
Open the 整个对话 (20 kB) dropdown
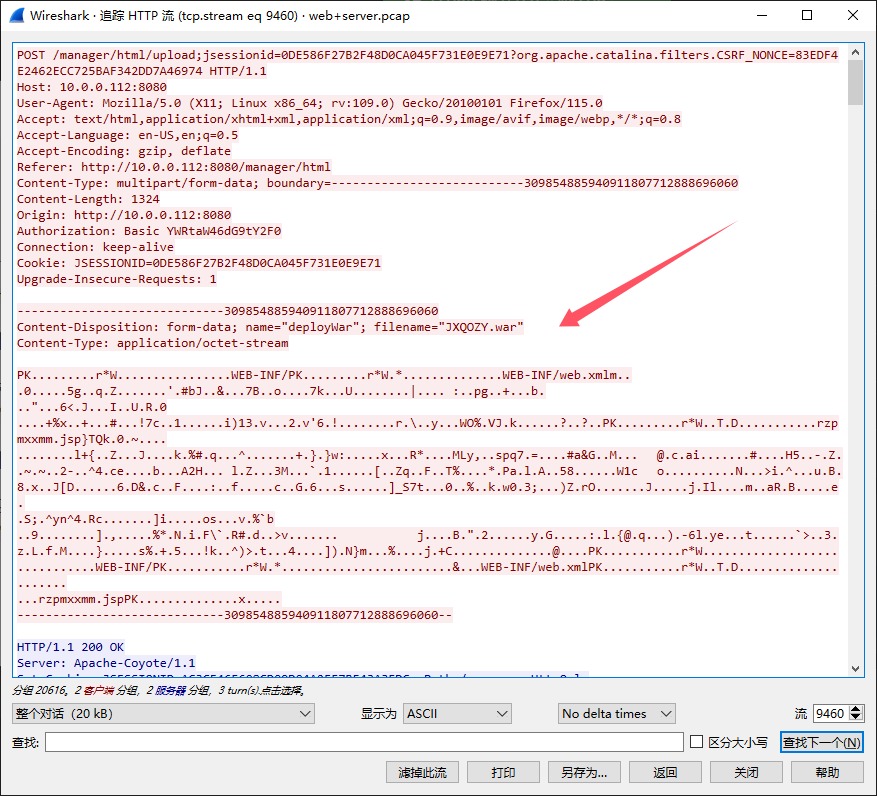click(164, 713)
